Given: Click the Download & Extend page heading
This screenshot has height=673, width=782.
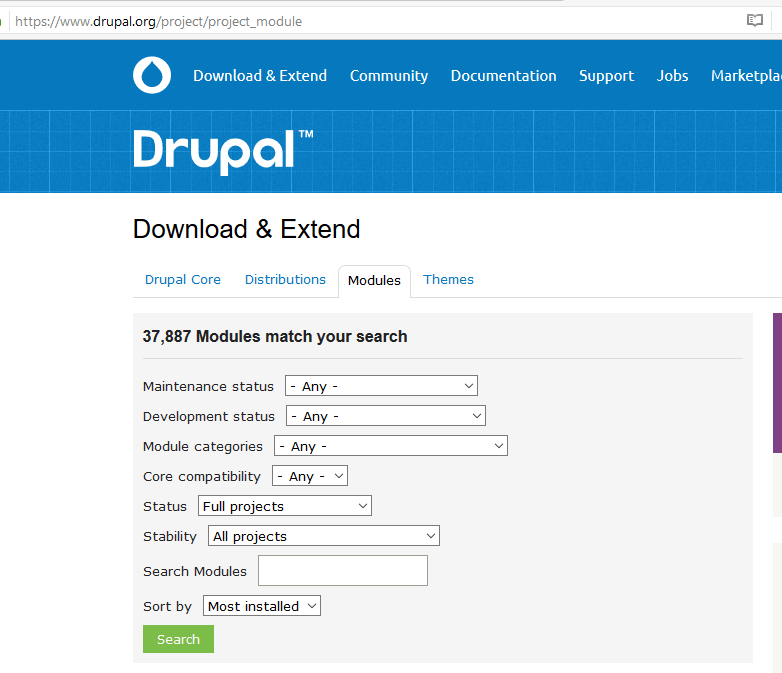Looking at the screenshot, I should click(x=246, y=229).
